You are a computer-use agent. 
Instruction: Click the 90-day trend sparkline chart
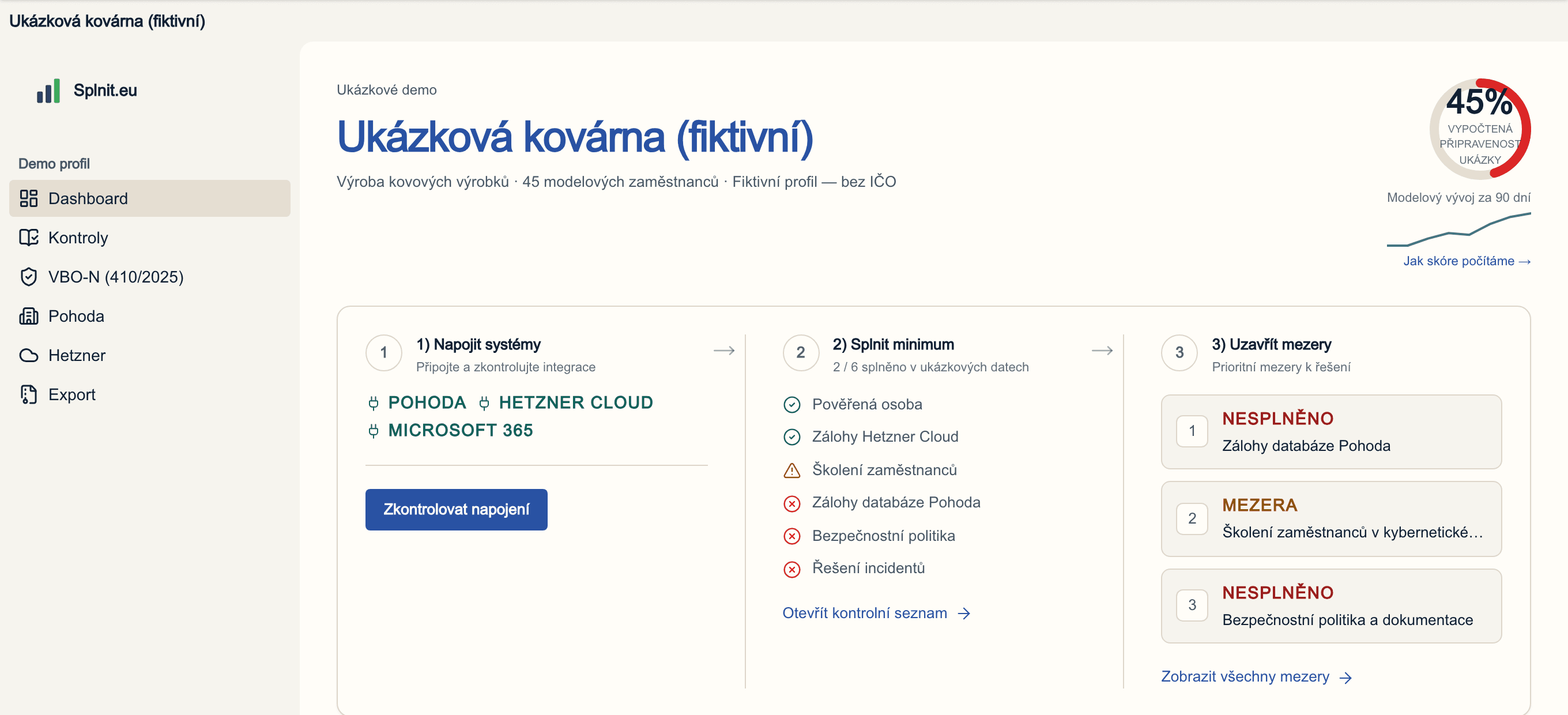1458,229
